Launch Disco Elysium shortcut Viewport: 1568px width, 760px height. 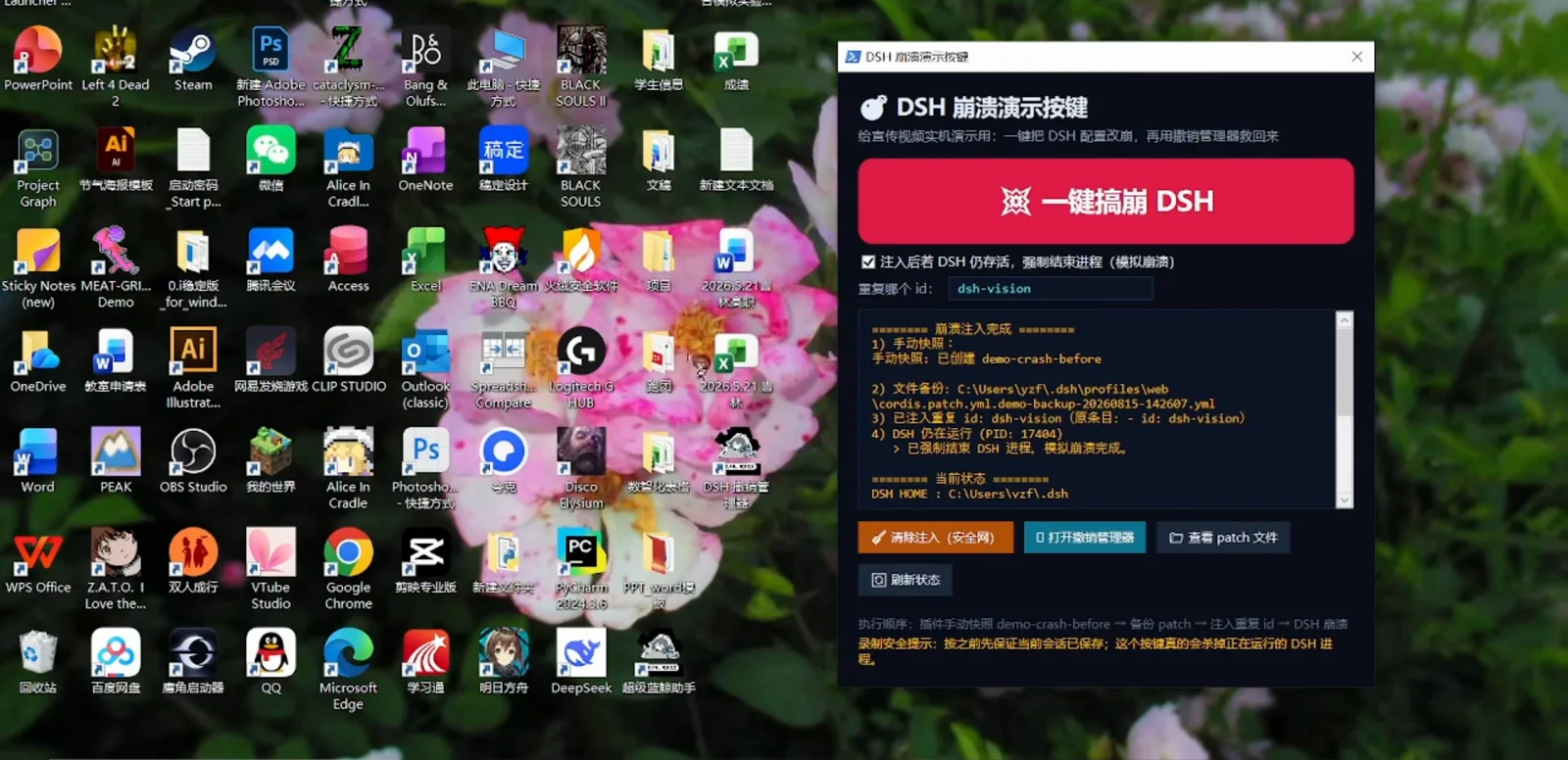click(581, 469)
